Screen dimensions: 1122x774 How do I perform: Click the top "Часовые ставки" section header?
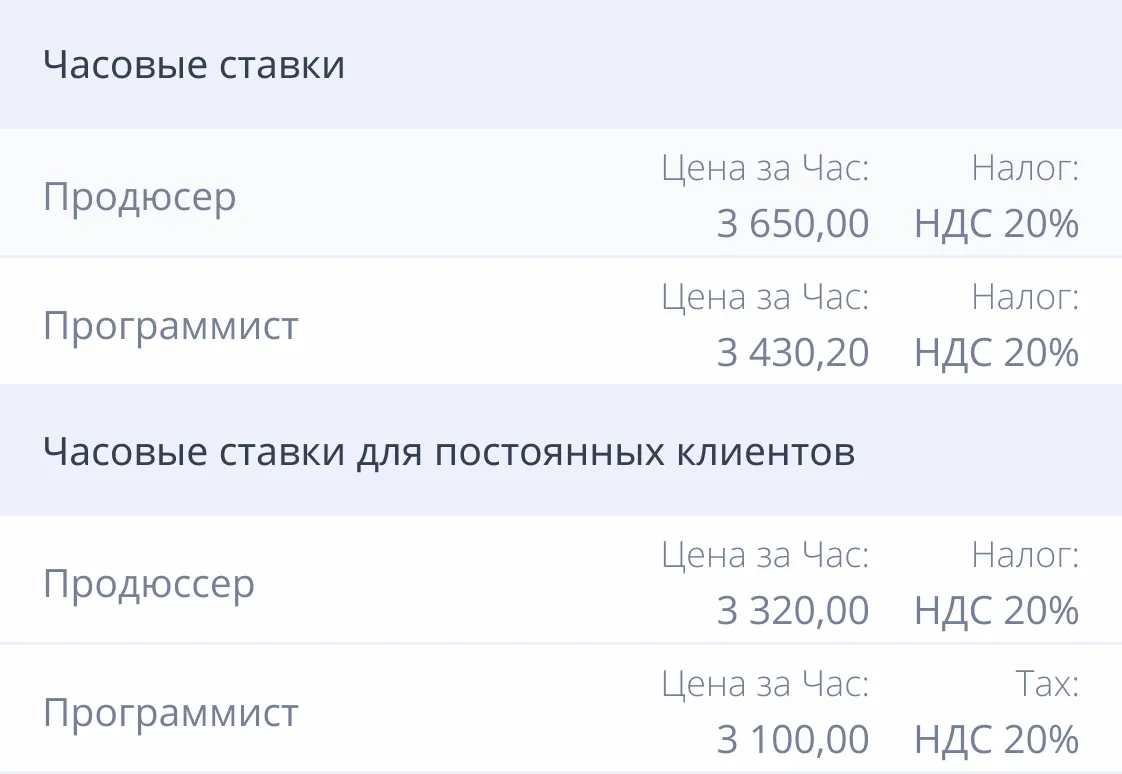pyautogui.click(x=194, y=65)
